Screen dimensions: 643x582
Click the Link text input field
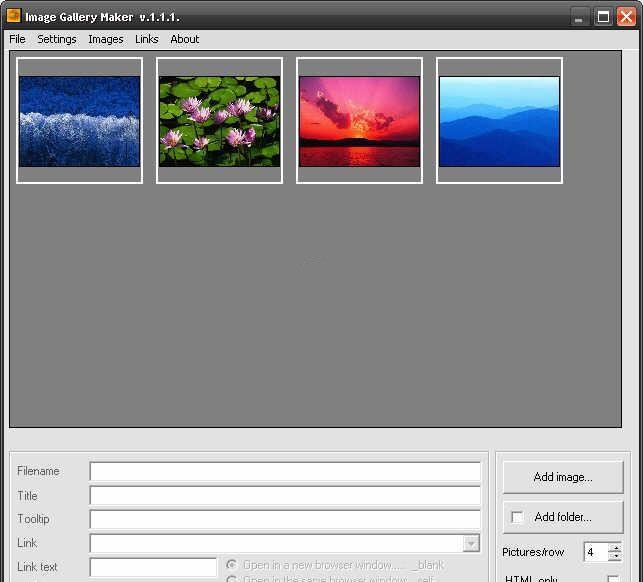(153, 567)
